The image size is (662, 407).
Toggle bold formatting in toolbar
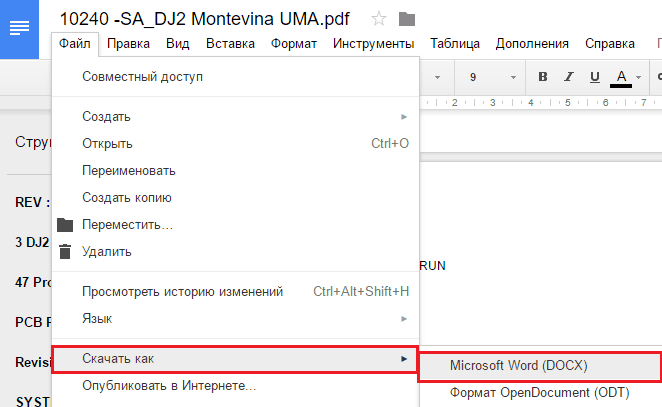coord(543,77)
